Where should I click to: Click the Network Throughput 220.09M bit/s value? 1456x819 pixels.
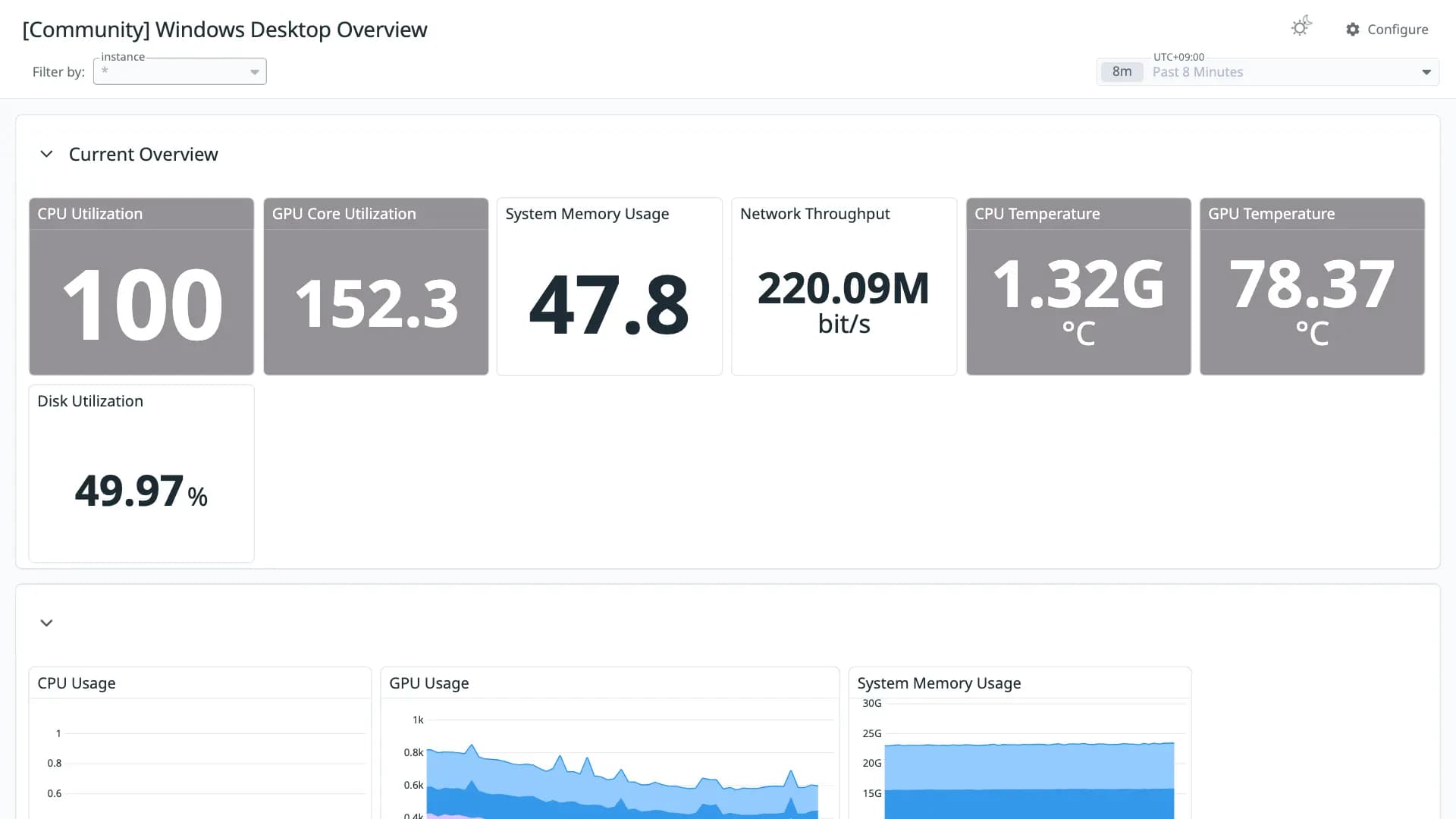click(843, 302)
